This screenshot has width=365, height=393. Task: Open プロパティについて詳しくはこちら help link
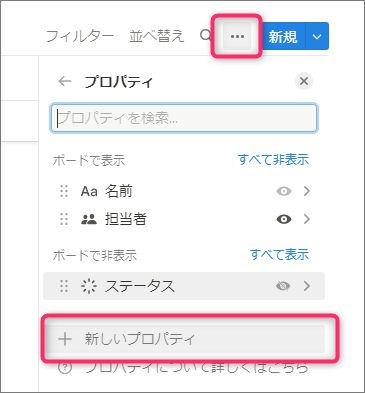[197, 368]
